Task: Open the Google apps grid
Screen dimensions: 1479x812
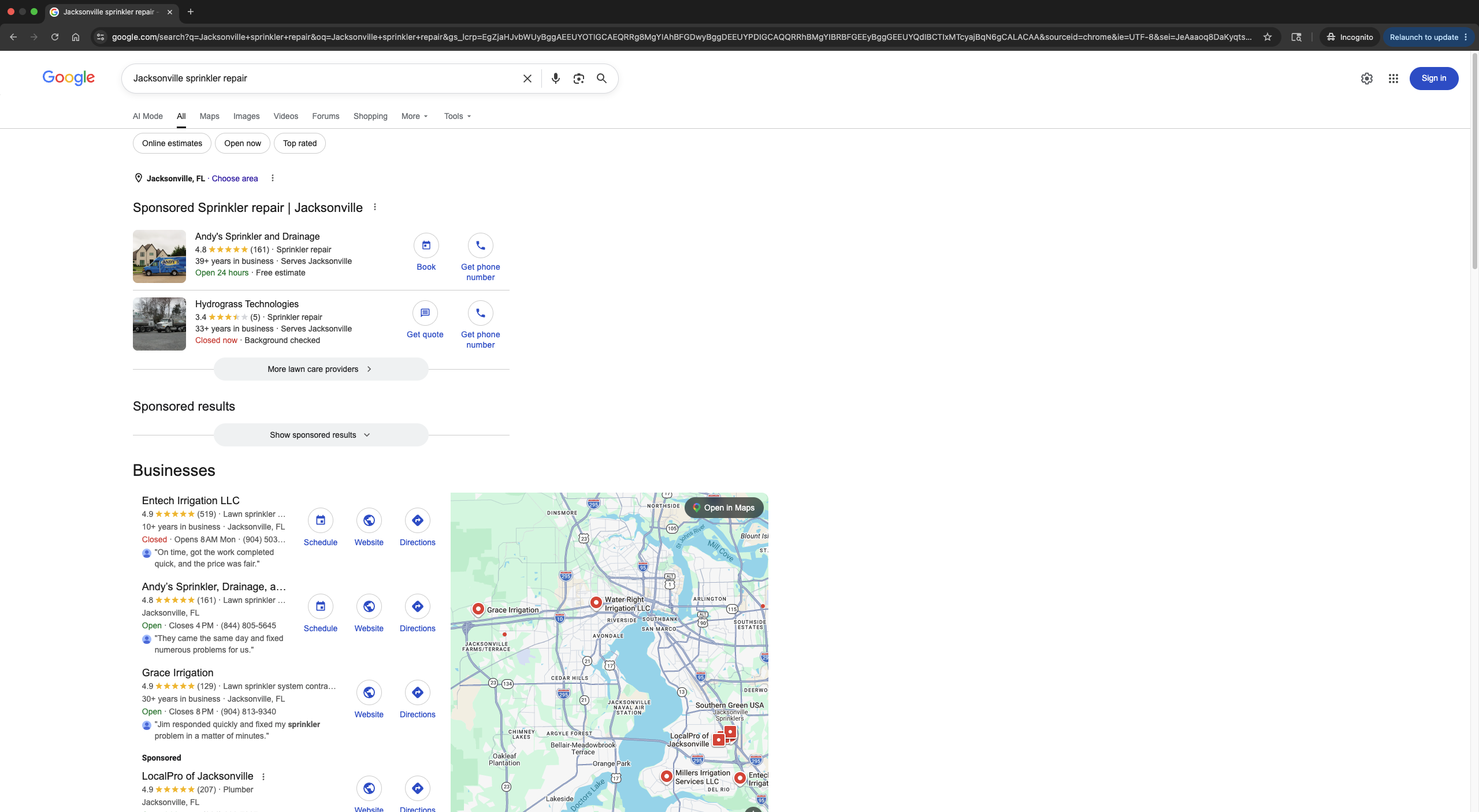Action: [1393, 79]
